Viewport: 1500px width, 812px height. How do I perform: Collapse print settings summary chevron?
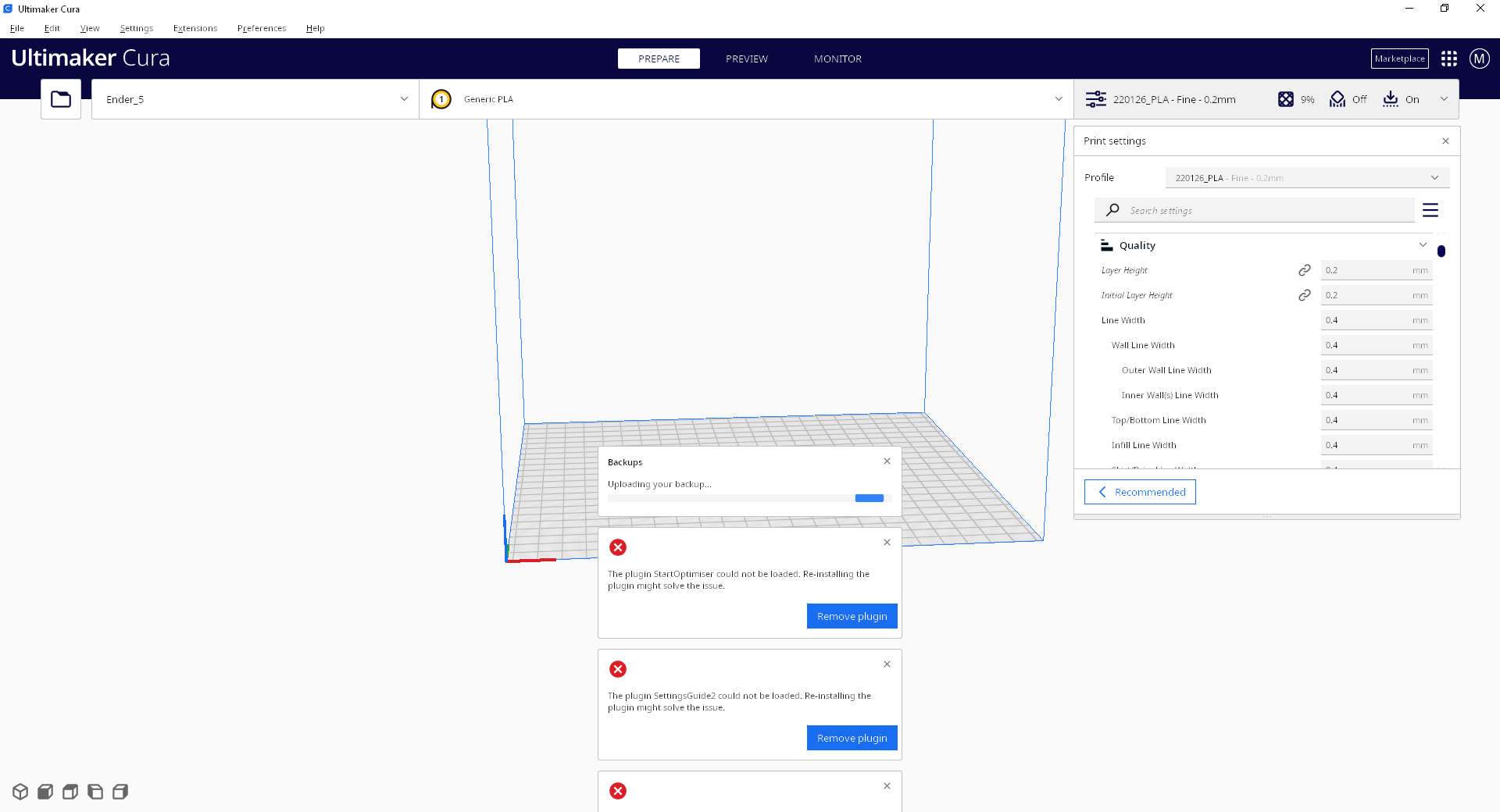pyautogui.click(x=1444, y=99)
